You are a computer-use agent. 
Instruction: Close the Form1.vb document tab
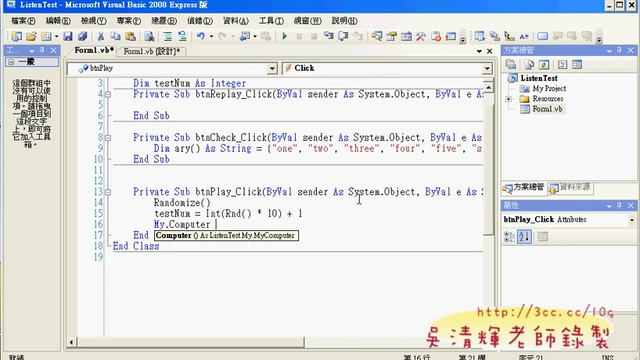click(489, 51)
